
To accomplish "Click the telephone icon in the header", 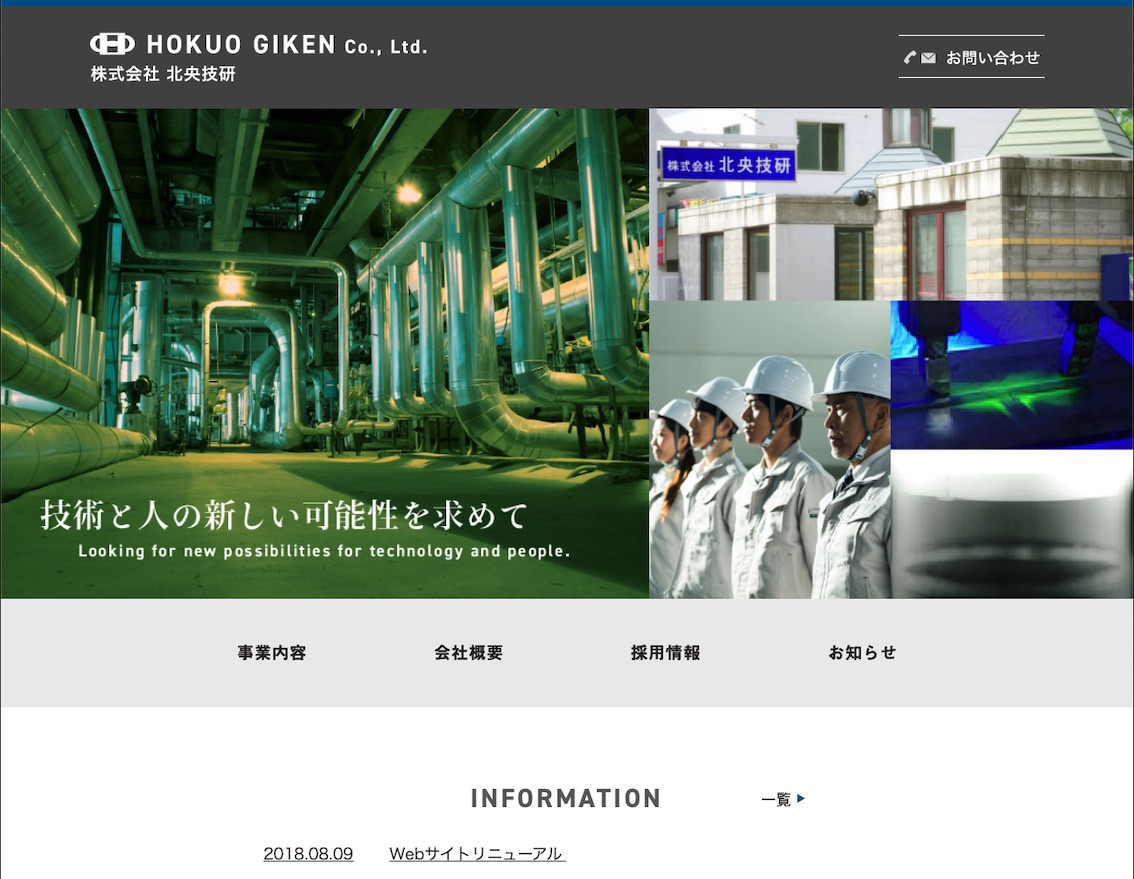I will click(x=910, y=58).
